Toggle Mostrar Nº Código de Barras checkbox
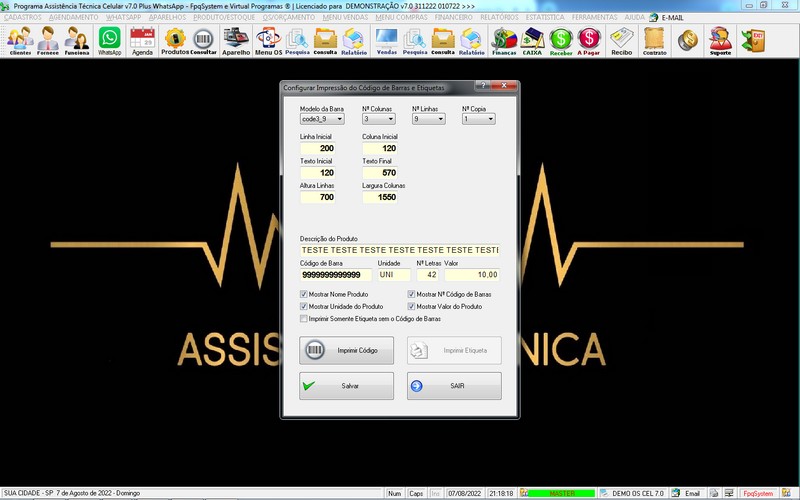 coord(411,294)
